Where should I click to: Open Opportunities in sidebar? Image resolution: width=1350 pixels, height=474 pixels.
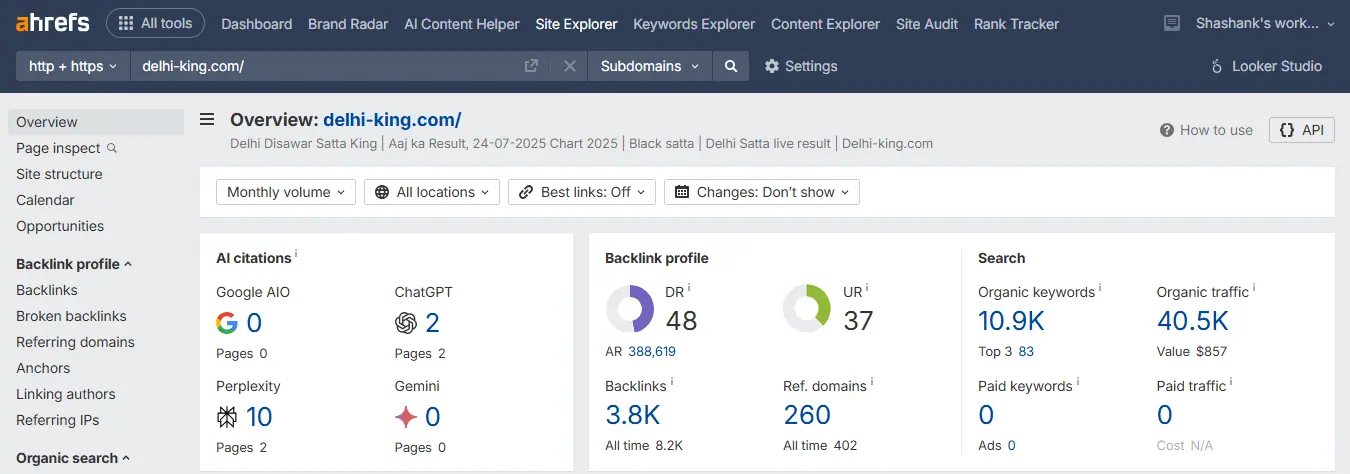[60, 226]
